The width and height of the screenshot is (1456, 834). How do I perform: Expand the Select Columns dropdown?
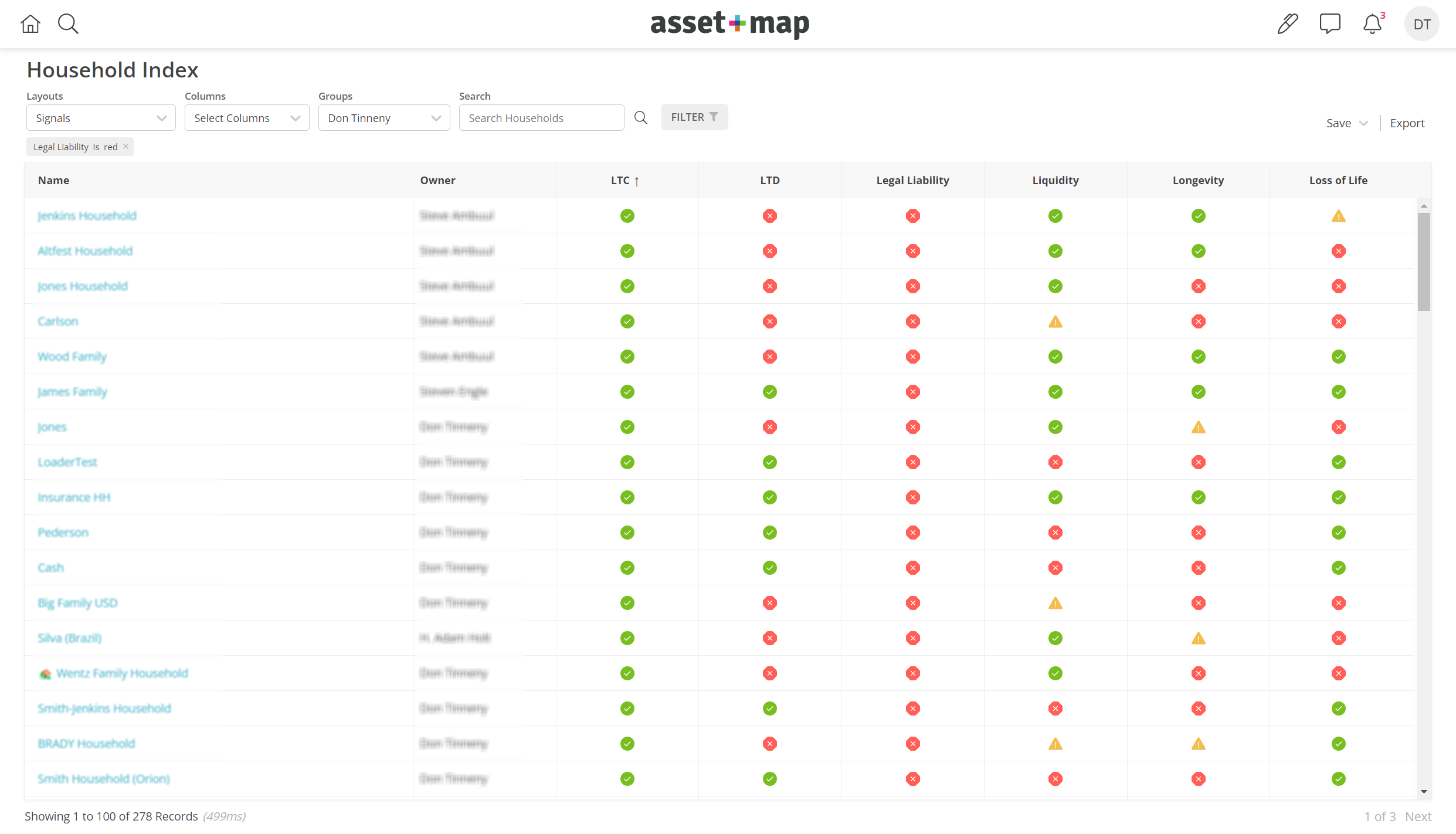246,117
